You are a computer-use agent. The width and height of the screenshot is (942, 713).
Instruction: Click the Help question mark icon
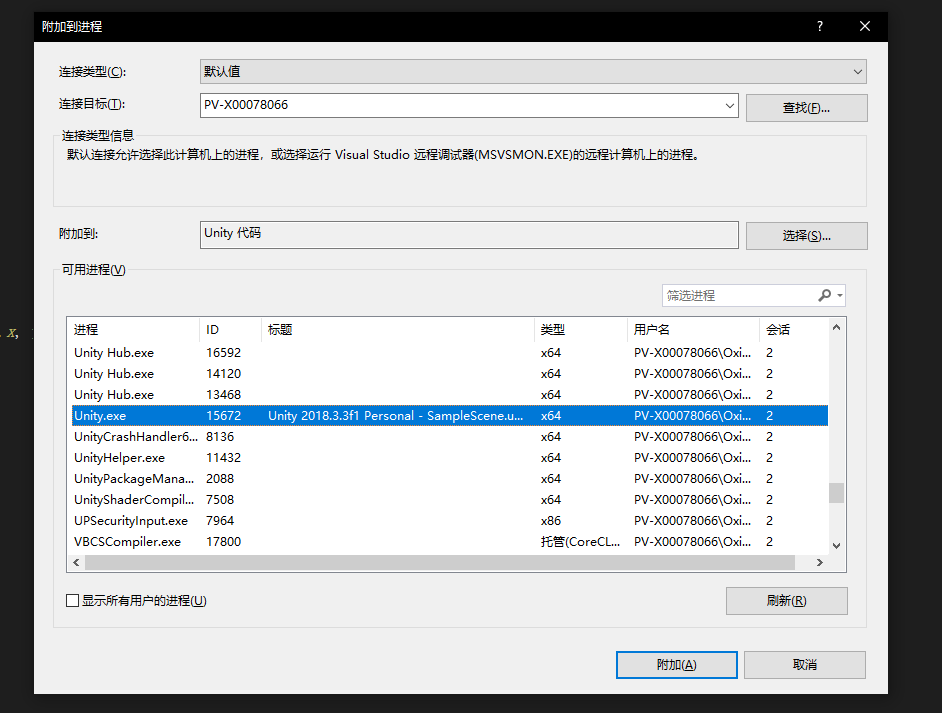[x=819, y=26]
